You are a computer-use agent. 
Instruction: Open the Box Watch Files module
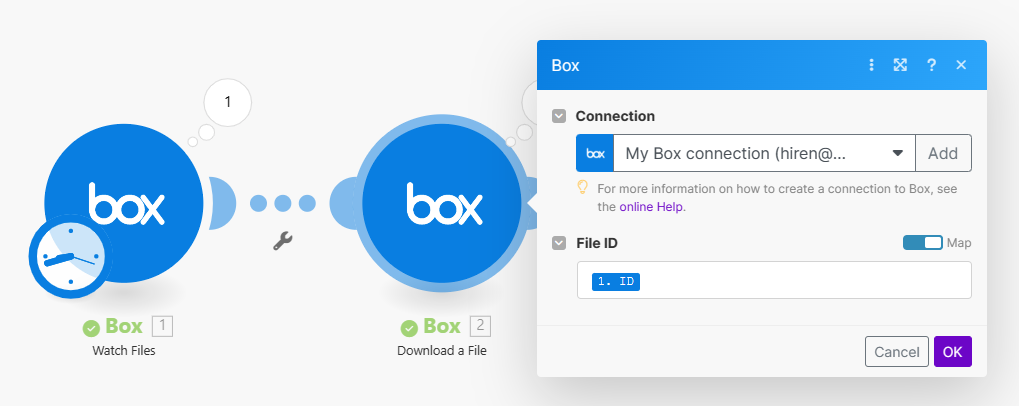tap(124, 203)
